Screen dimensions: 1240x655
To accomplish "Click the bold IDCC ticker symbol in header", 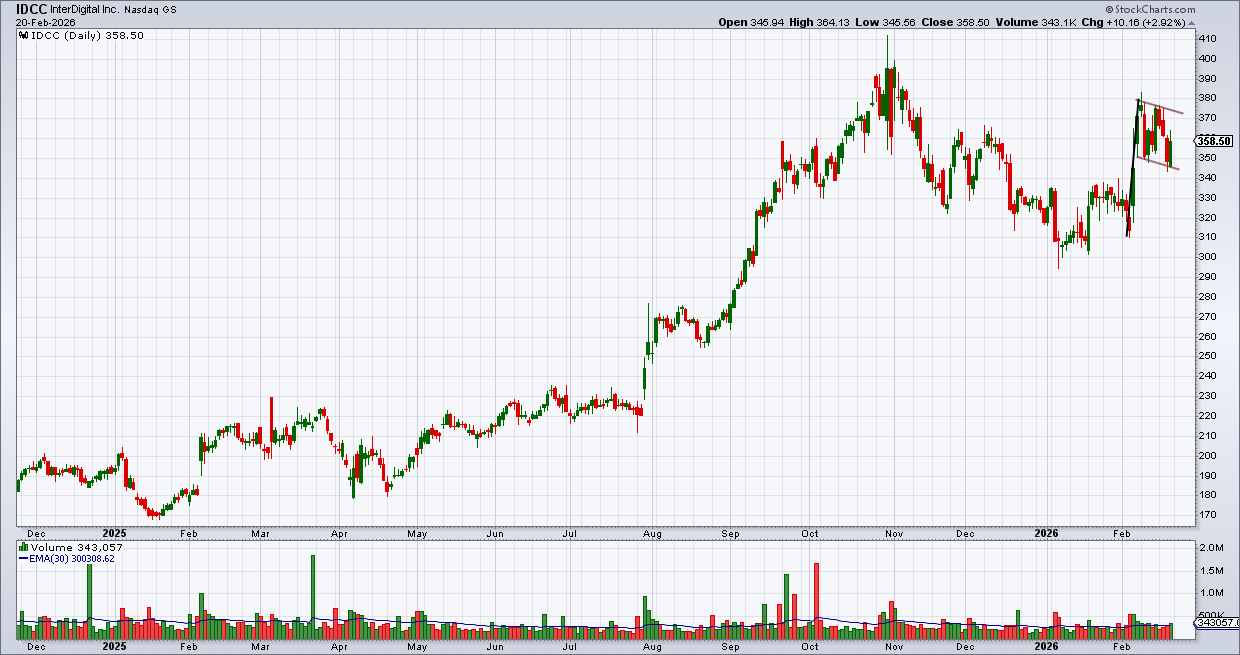I will pos(32,7).
